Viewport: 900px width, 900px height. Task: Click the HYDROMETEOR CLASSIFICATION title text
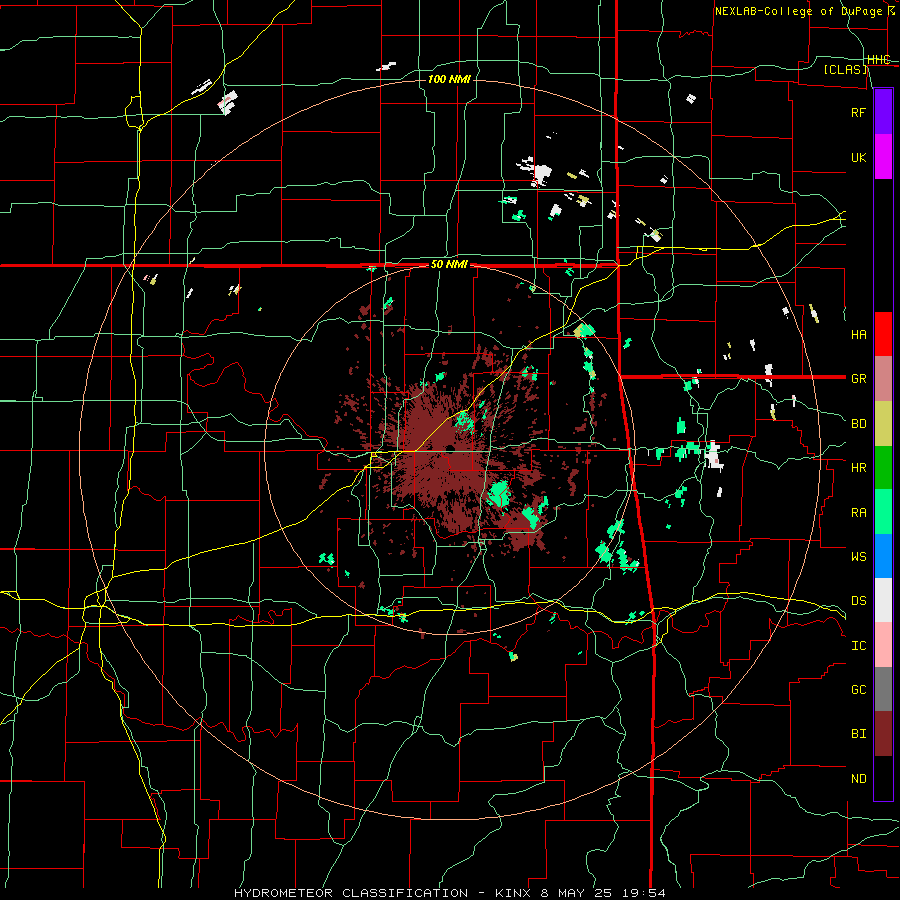point(351,893)
